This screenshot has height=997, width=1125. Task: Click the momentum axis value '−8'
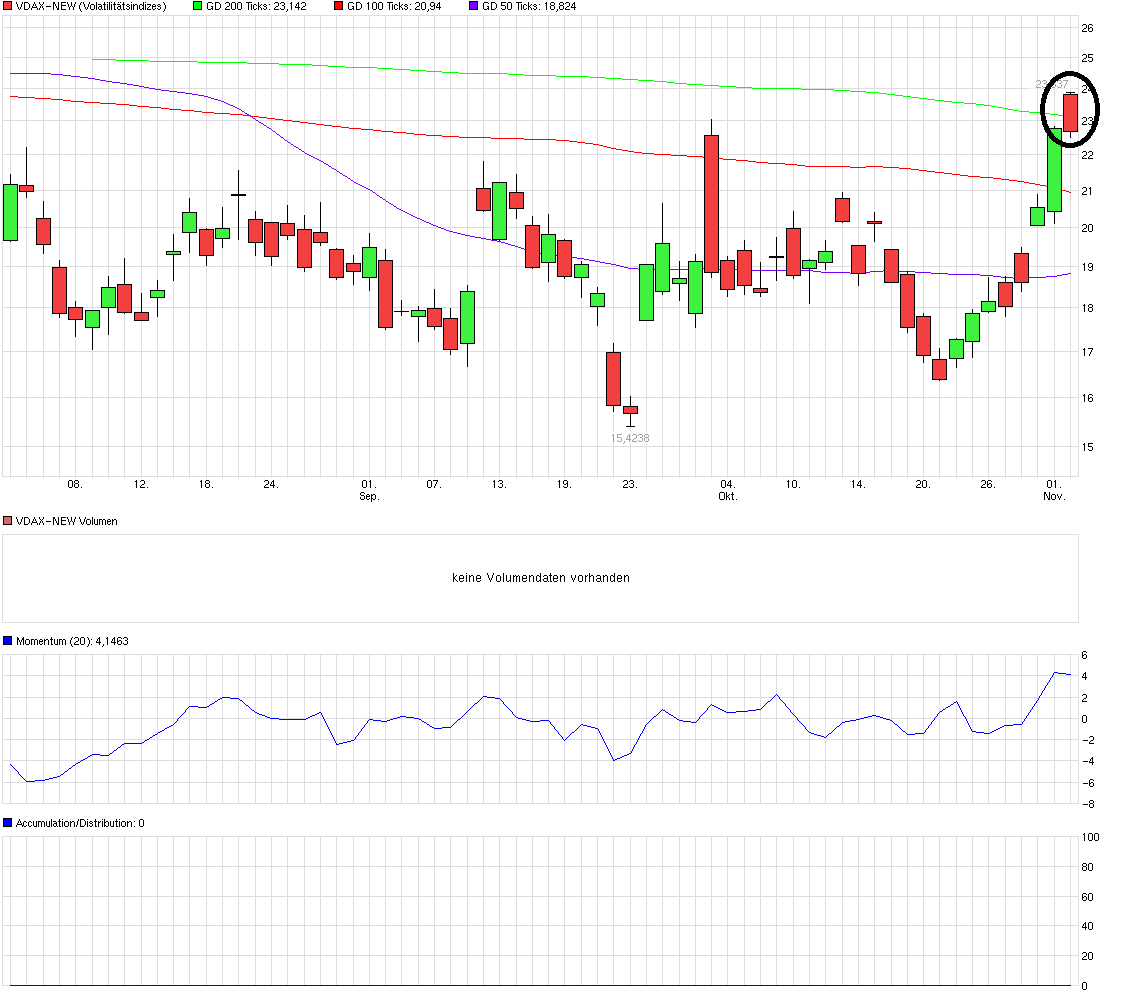tap(1088, 805)
